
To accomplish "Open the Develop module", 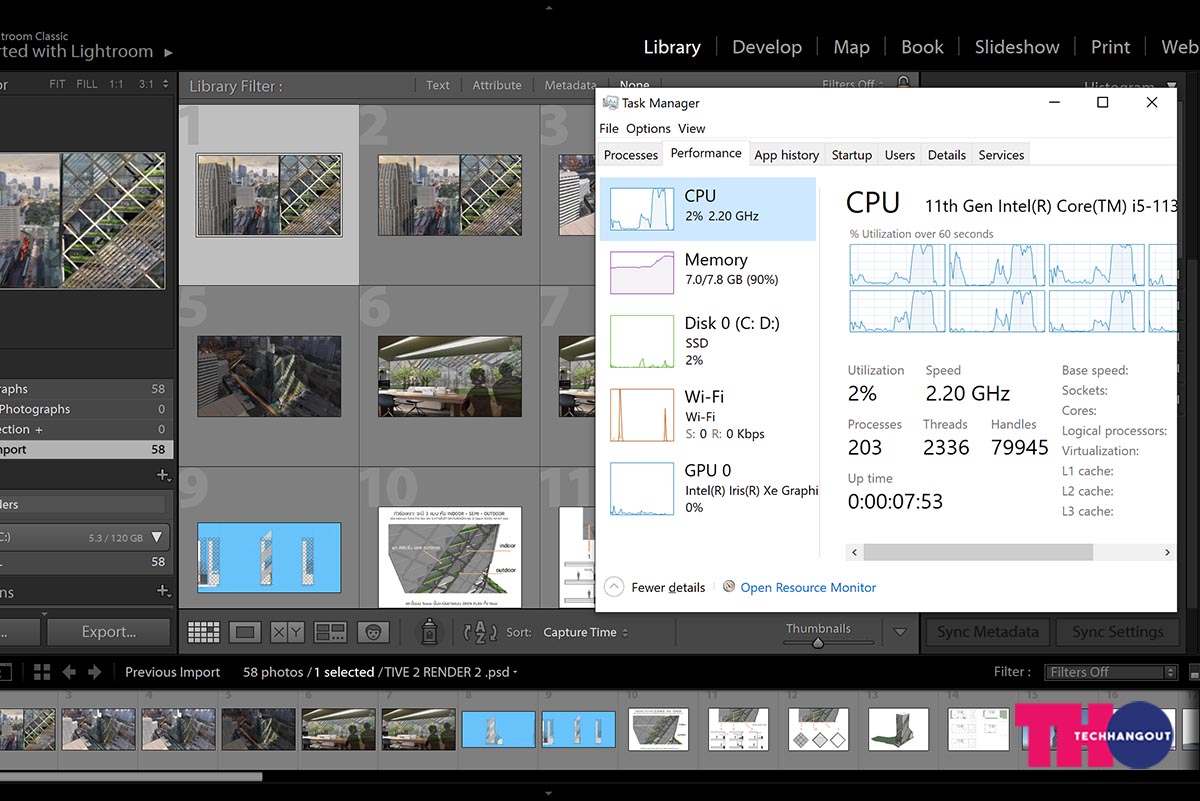I will pyautogui.click(x=767, y=47).
